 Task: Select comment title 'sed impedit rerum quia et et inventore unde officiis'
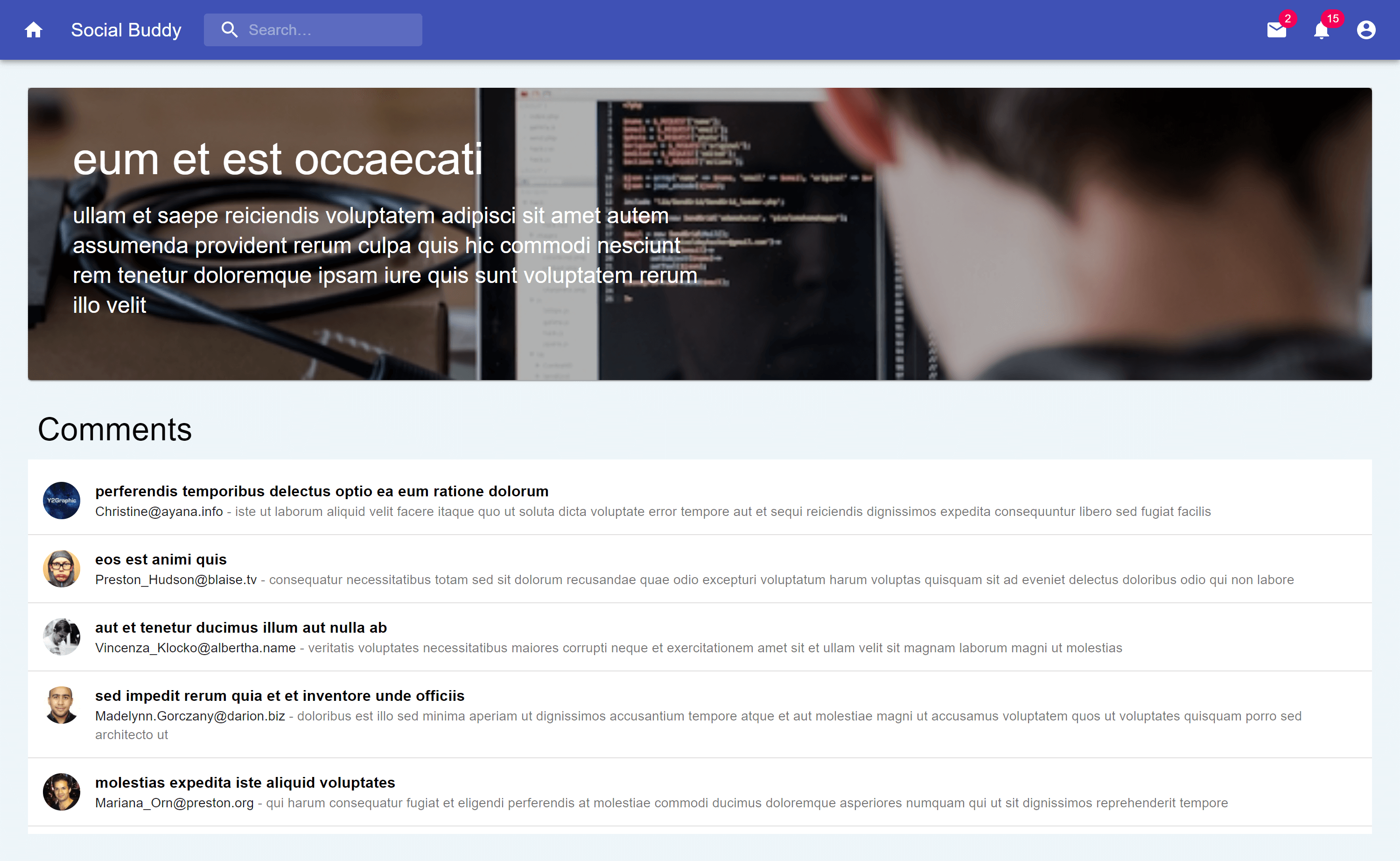coord(280,696)
